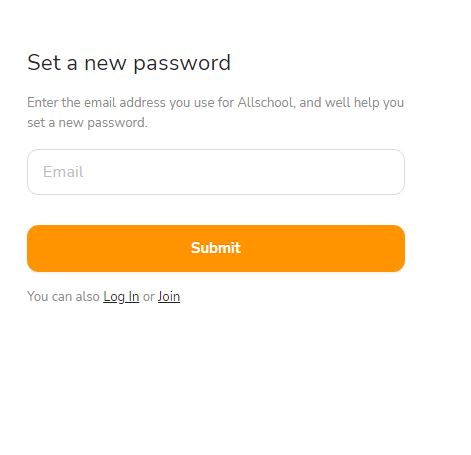
Task: Choose Join to create an account
Action: pos(169,296)
